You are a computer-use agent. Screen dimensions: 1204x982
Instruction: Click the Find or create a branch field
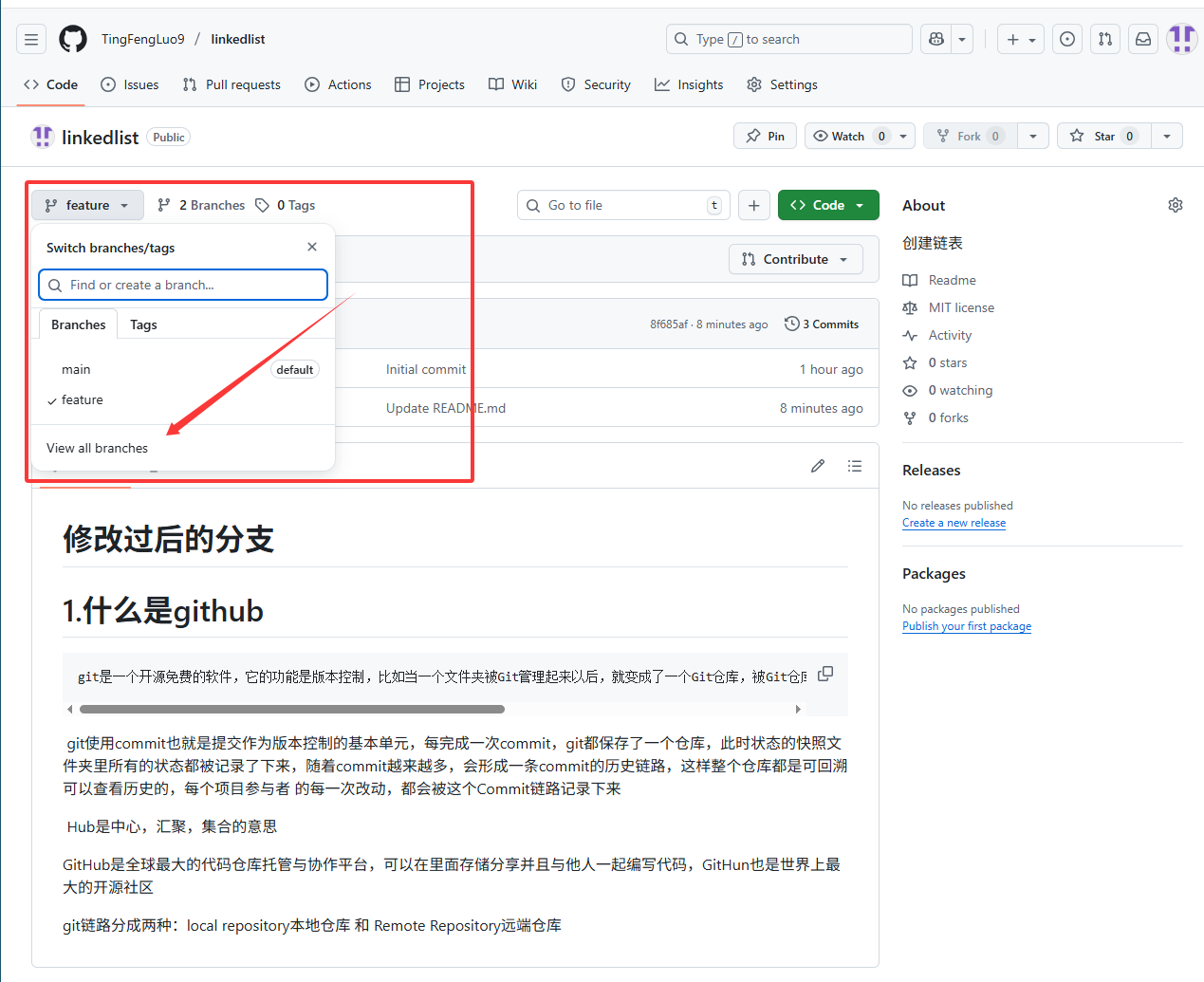click(183, 285)
